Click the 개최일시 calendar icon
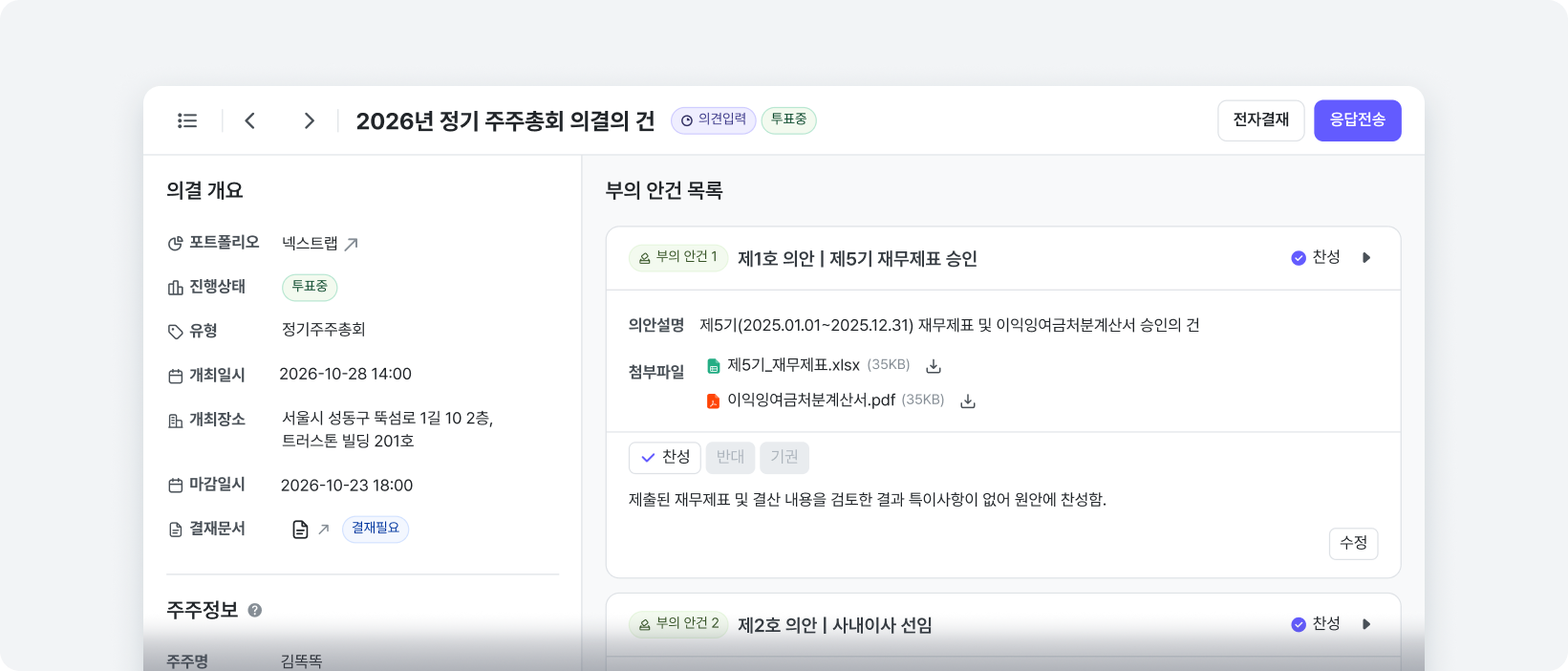 (175, 377)
